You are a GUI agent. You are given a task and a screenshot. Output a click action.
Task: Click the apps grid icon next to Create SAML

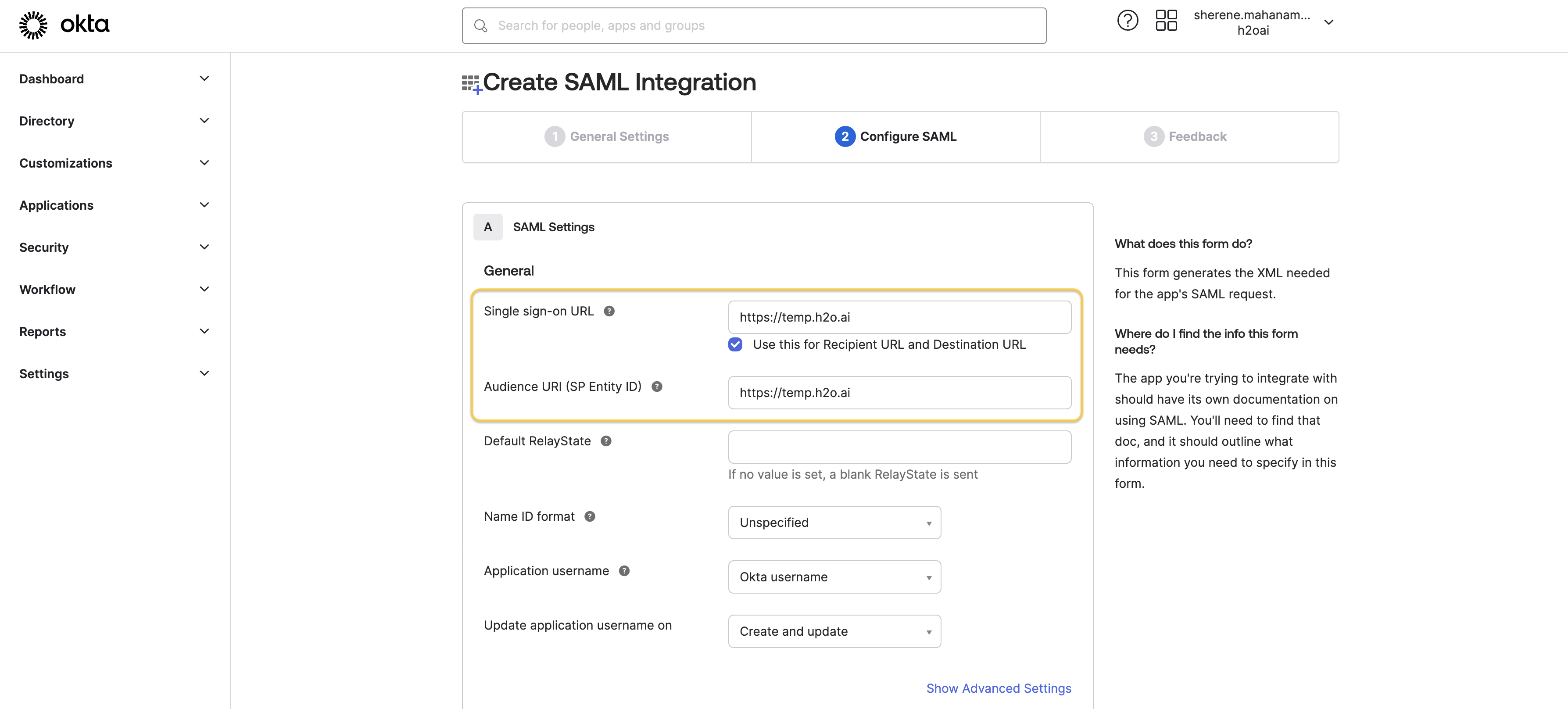point(469,83)
